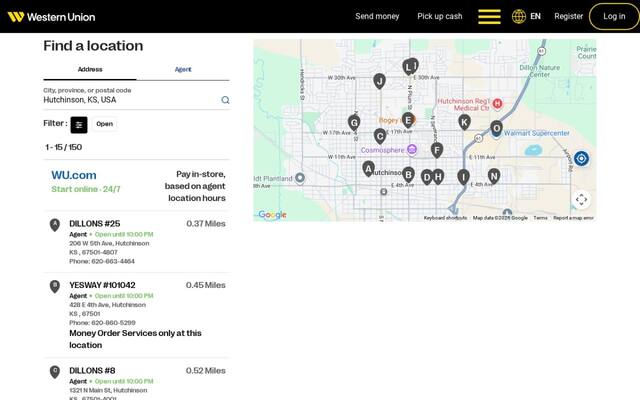Image resolution: width=640 pixels, height=400 pixels.
Task: Click the 0.37 Miles distance
Action: (x=206, y=224)
